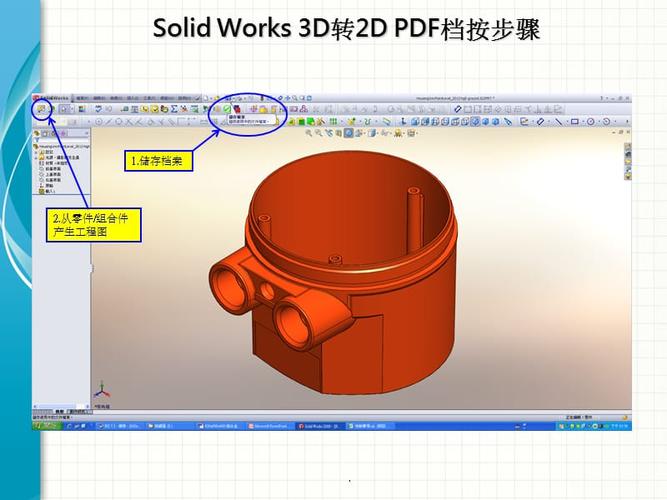Click the feature tree filter input field

[65, 140]
